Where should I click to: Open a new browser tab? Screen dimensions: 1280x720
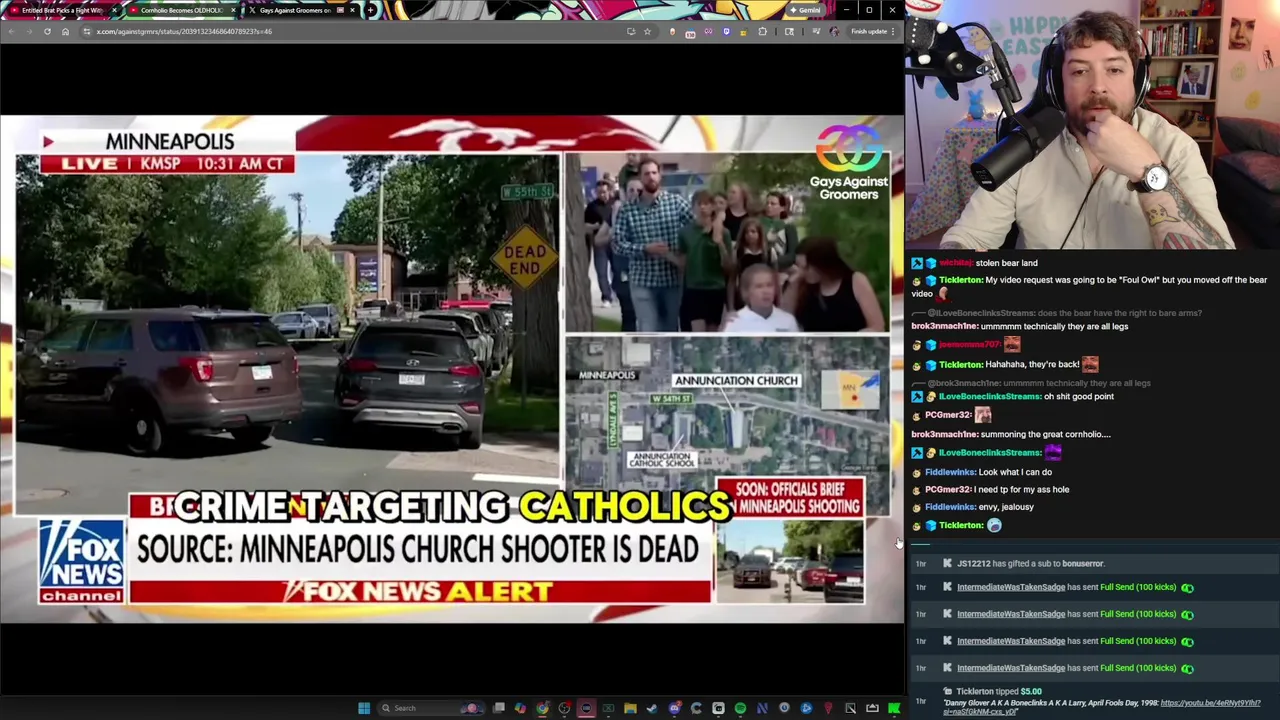[371, 10]
